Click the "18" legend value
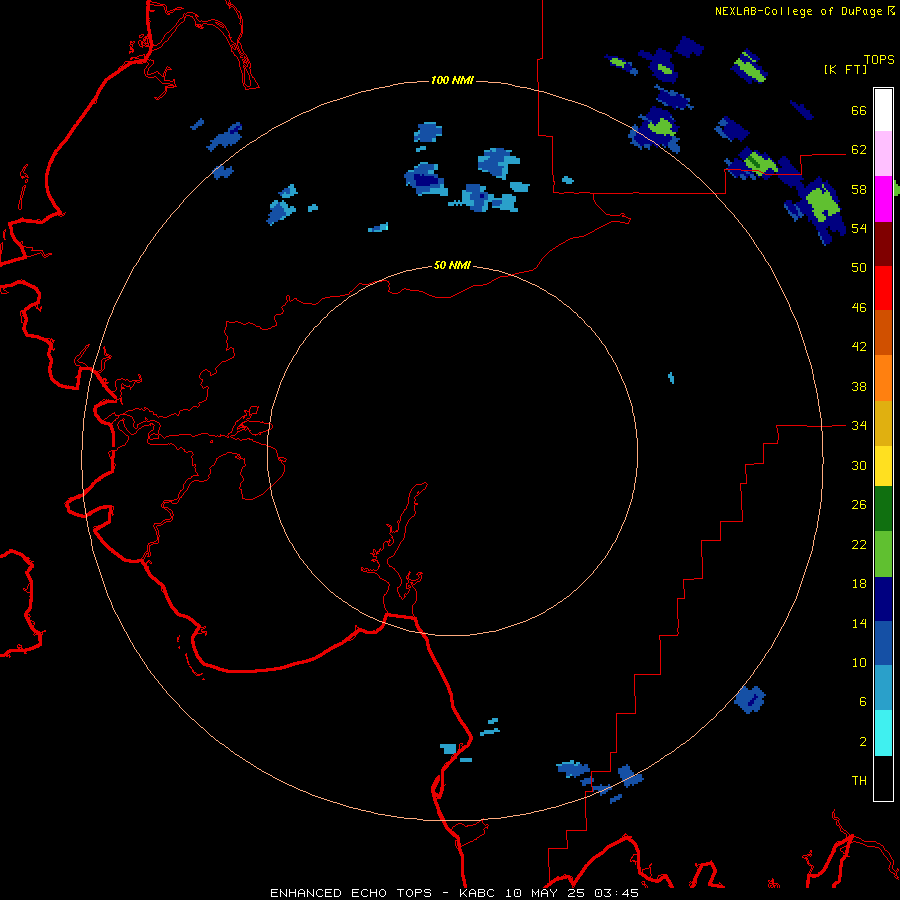Viewport: 900px width, 900px height. pyautogui.click(x=859, y=584)
